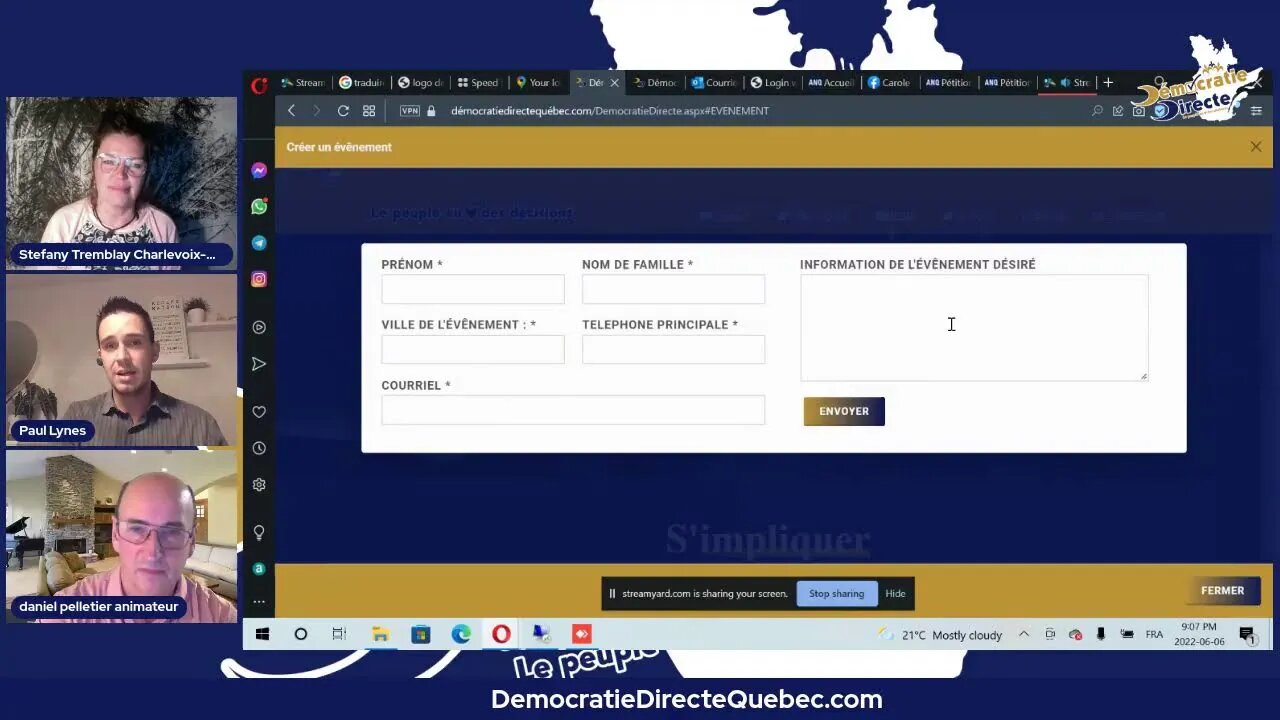Open the Windows notification center icon
This screenshot has width=1280, height=720.
coord(1247,634)
